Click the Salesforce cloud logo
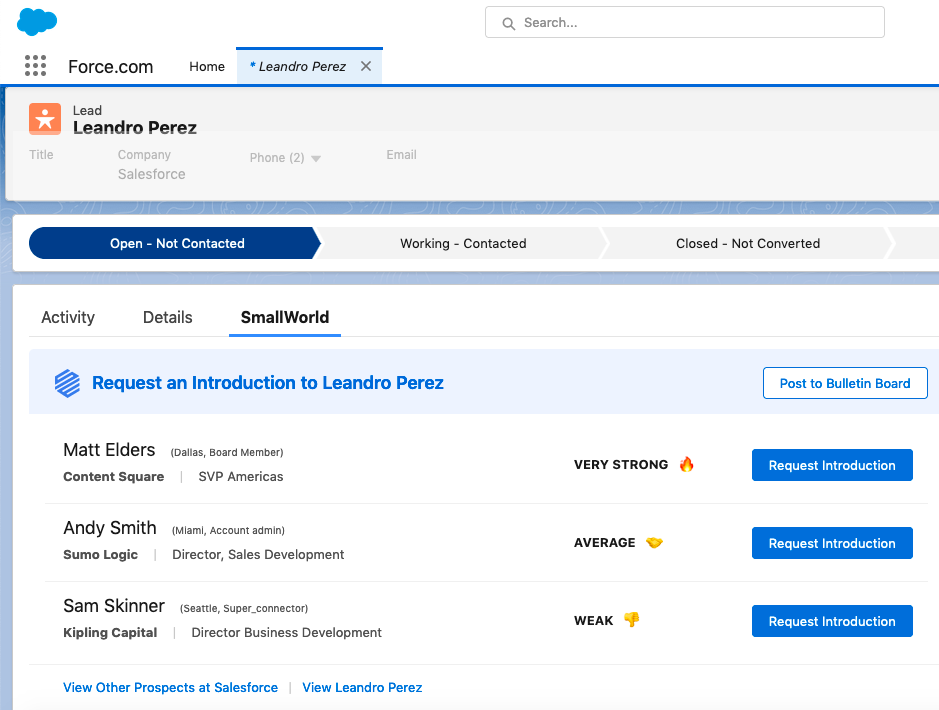 click(x=37, y=21)
